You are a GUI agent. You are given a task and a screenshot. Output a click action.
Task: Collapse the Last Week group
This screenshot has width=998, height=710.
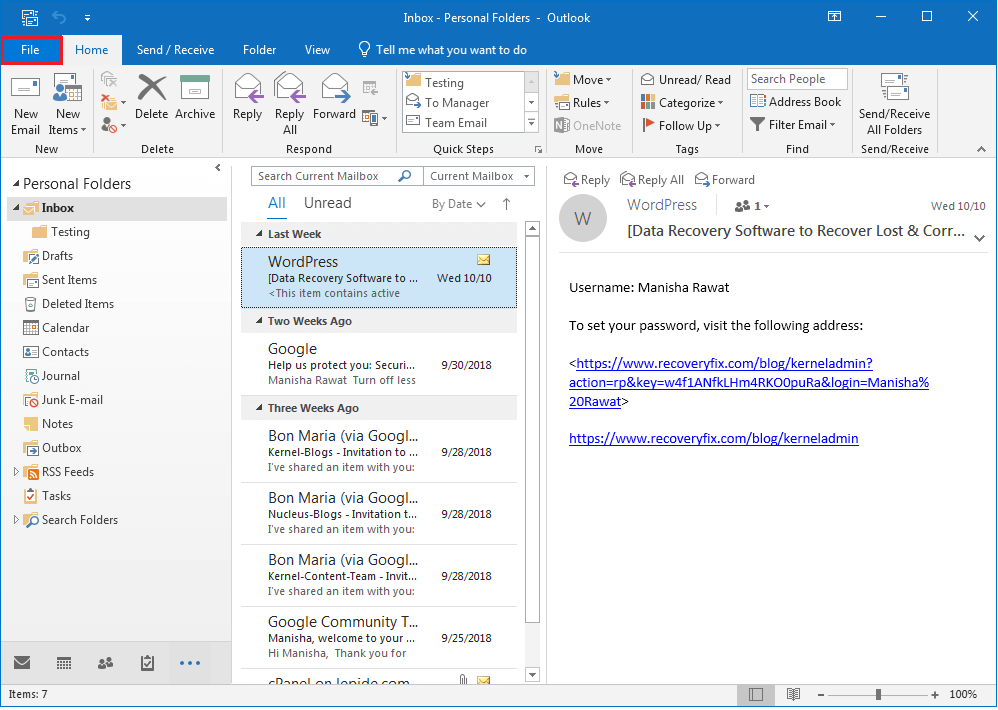tap(259, 234)
